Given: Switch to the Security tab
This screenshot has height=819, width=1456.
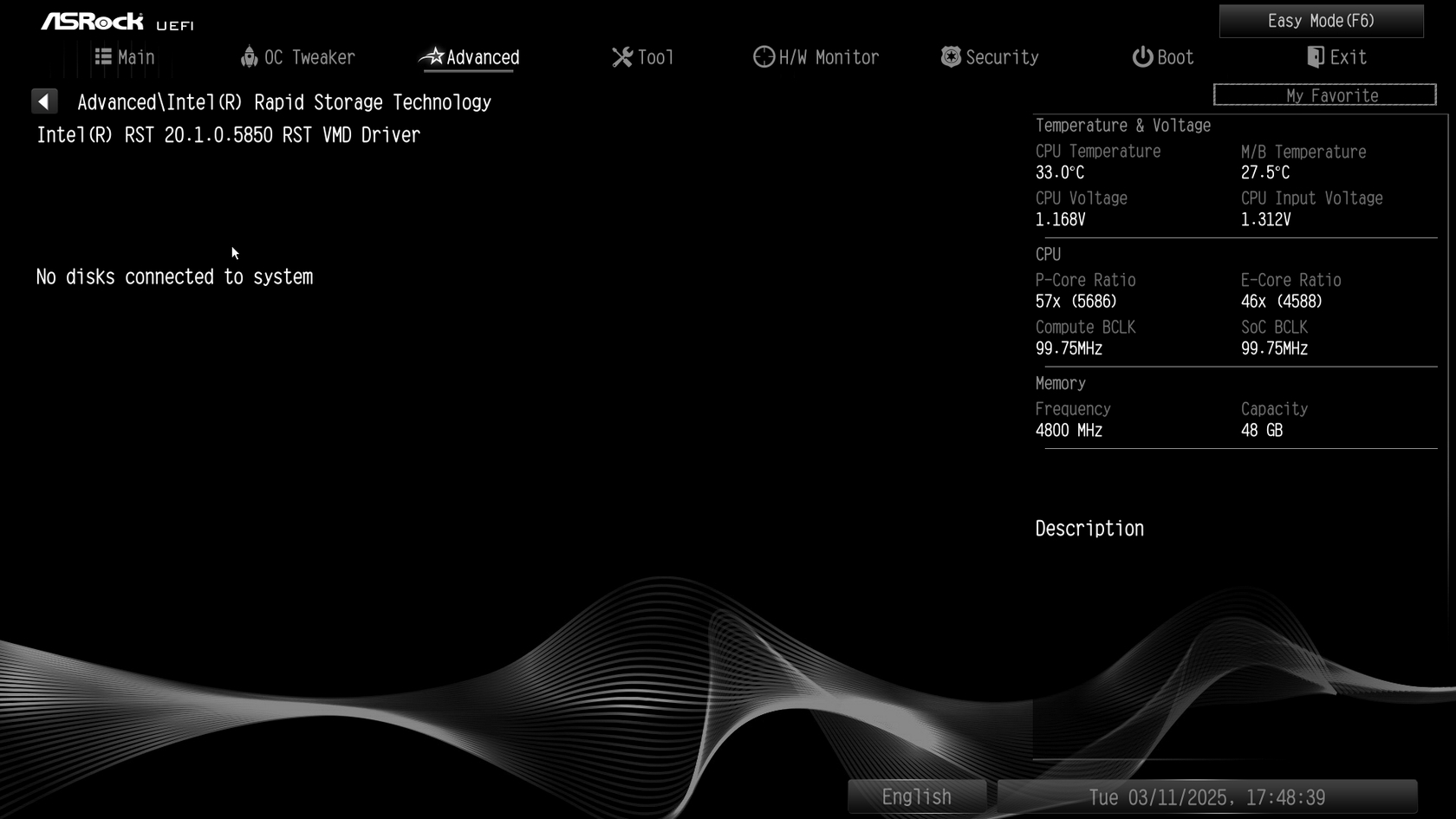Looking at the screenshot, I should pos(990,57).
